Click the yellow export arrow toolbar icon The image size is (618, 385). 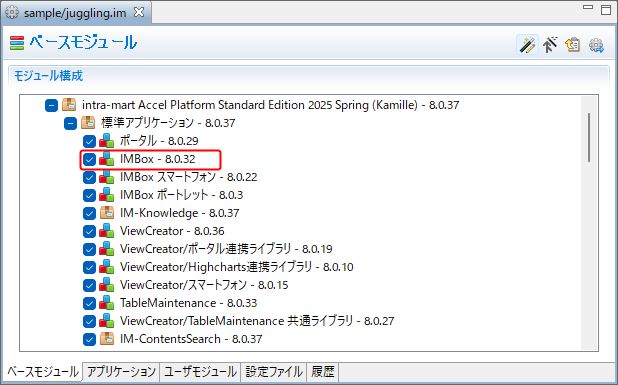[573, 45]
